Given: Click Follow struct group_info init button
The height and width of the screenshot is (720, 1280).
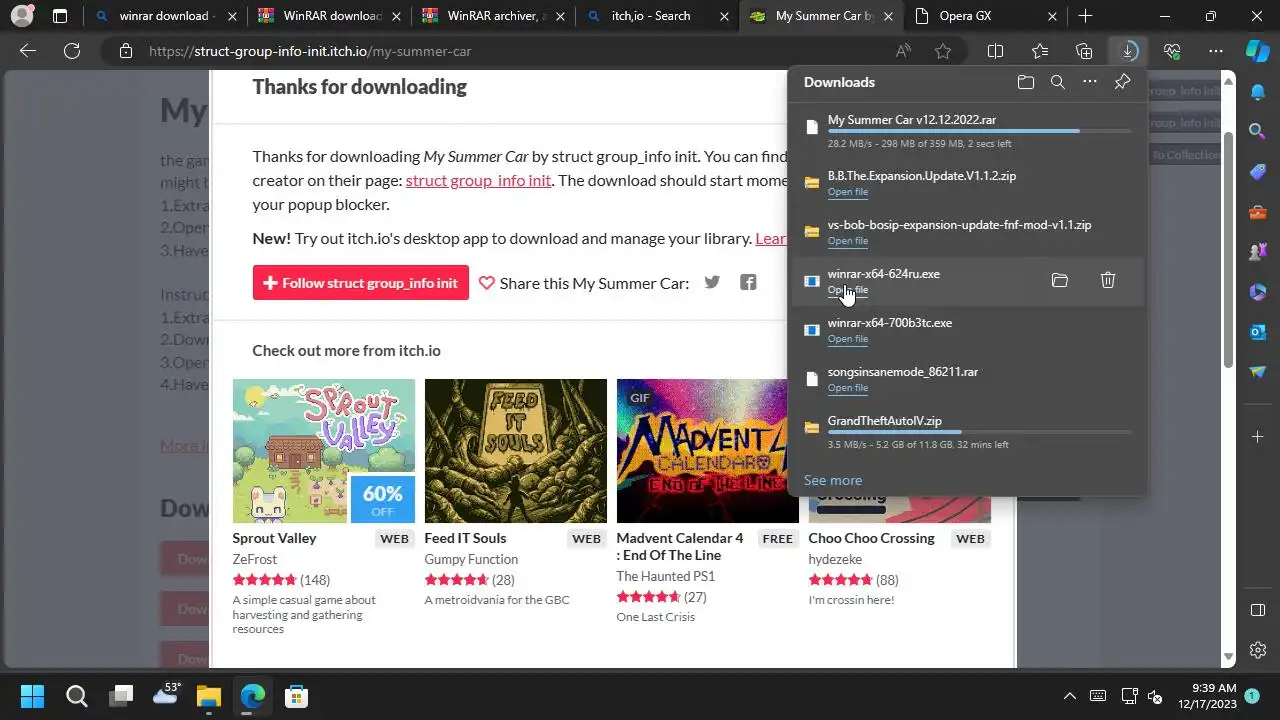Looking at the screenshot, I should click(360, 283).
